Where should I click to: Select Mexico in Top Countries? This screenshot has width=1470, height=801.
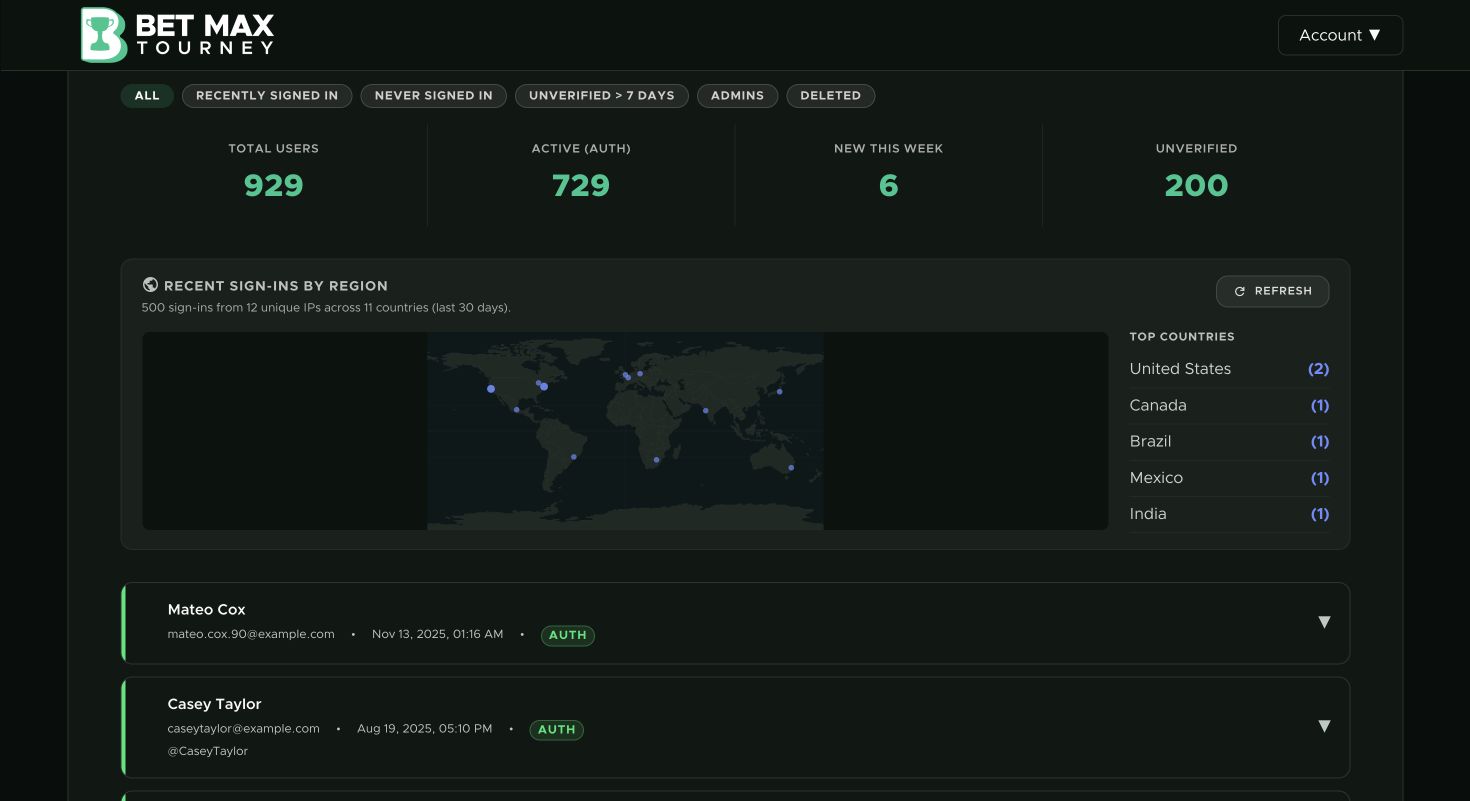coord(1229,478)
